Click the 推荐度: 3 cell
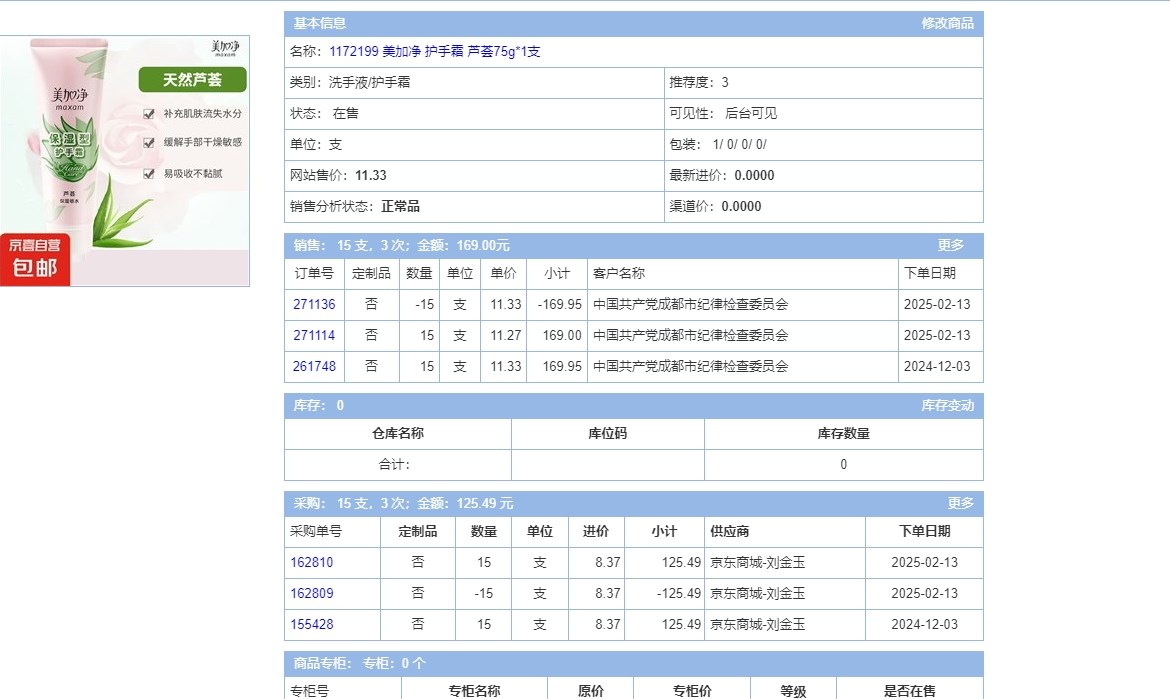This screenshot has height=699, width=1170. point(824,83)
